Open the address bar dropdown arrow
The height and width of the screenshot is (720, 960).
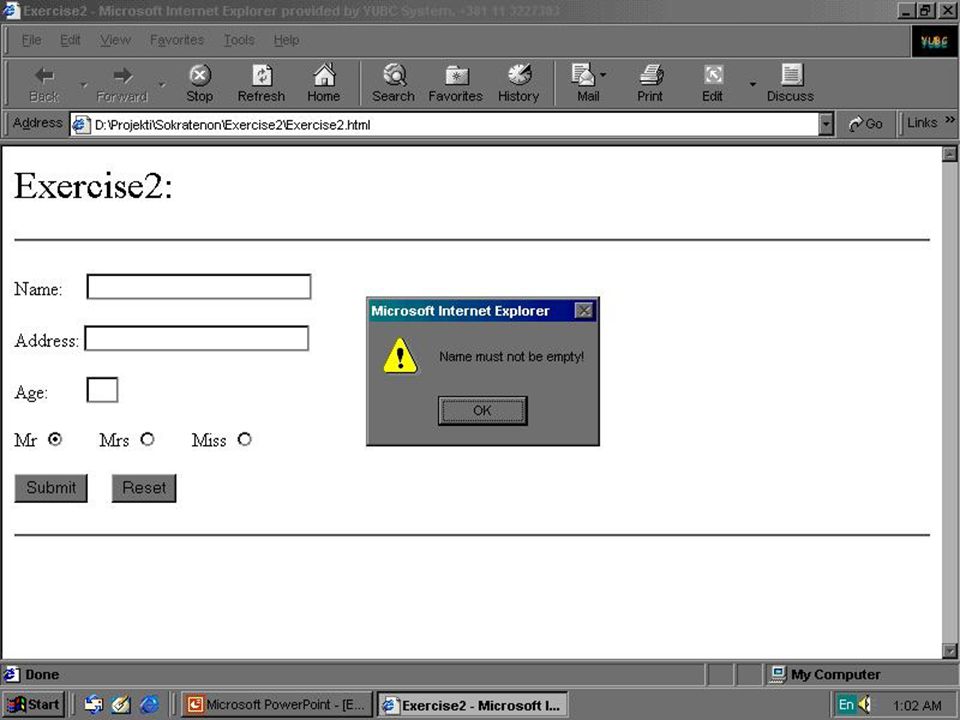click(x=826, y=125)
